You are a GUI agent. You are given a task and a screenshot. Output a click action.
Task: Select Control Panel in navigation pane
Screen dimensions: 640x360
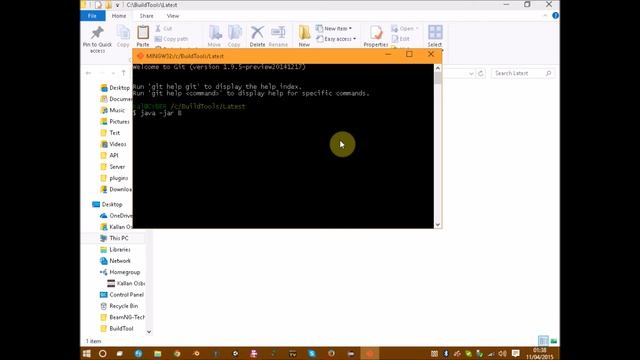click(x=122, y=295)
